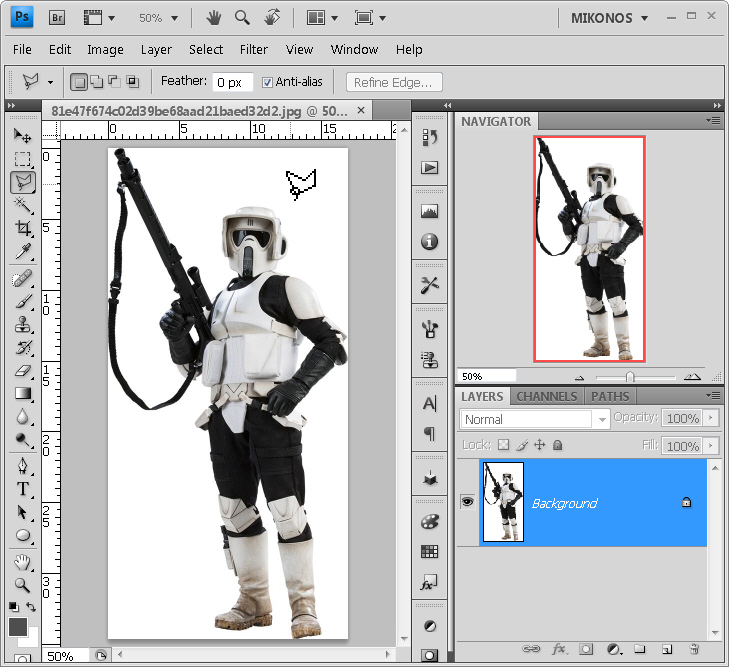Open the MIKONOS workspace dropdown
729x667 pixels.
coord(609,18)
